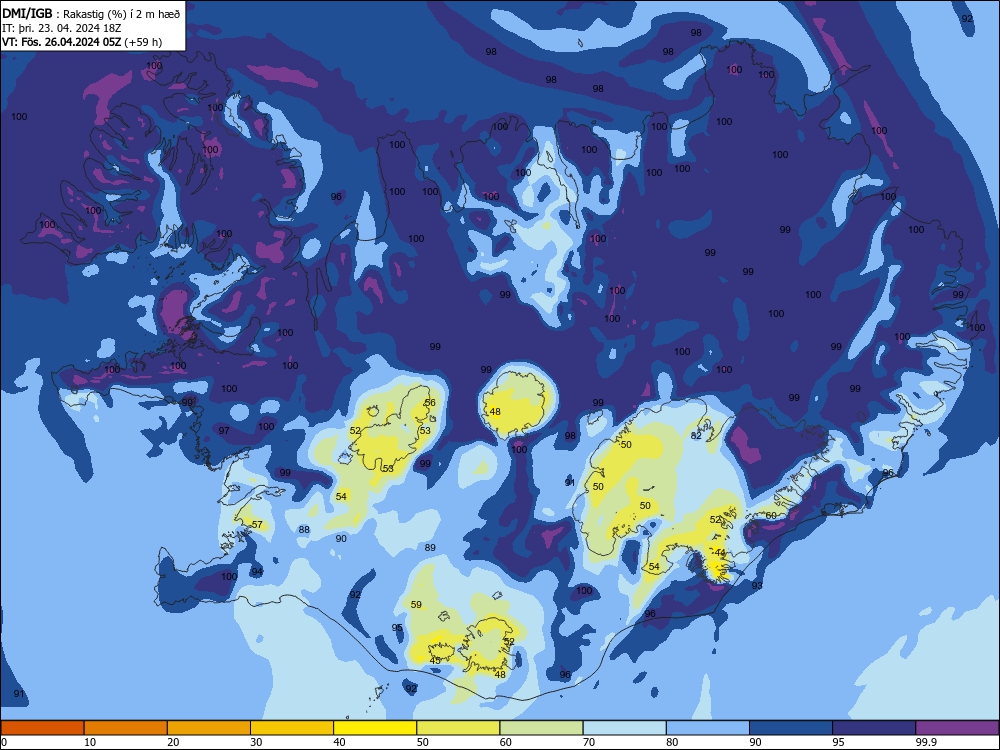Click the 90–95 medium blue legend swatch
Viewport: 1000px width, 750px height.
[791, 728]
